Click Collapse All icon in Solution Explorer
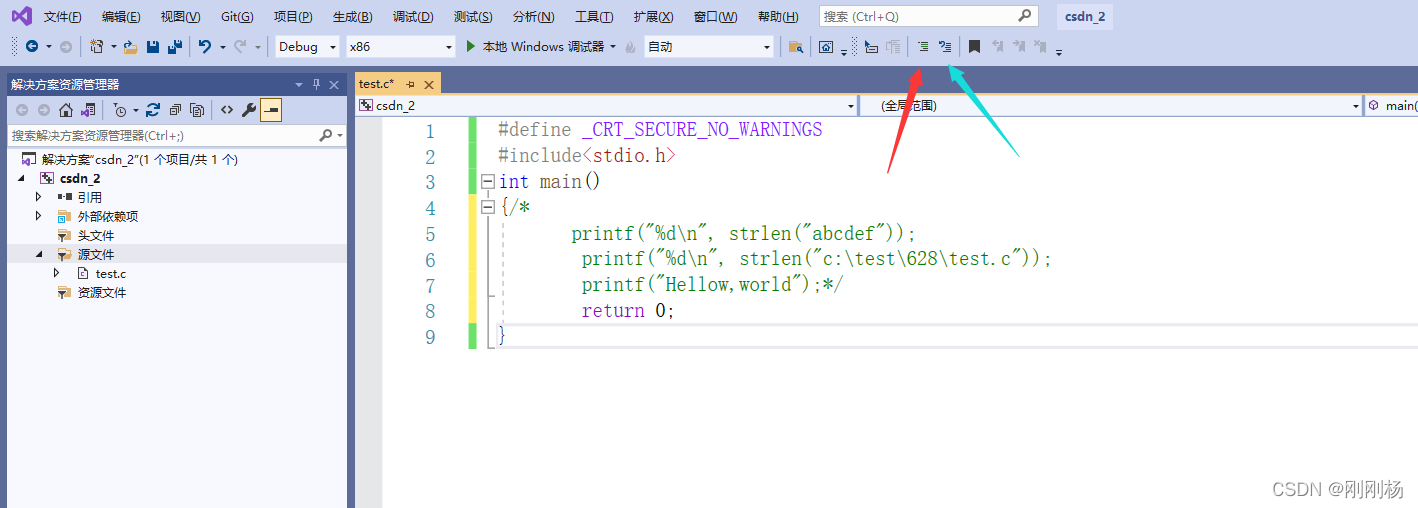The height and width of the screenshot is (508, 1418). (175, 110)
